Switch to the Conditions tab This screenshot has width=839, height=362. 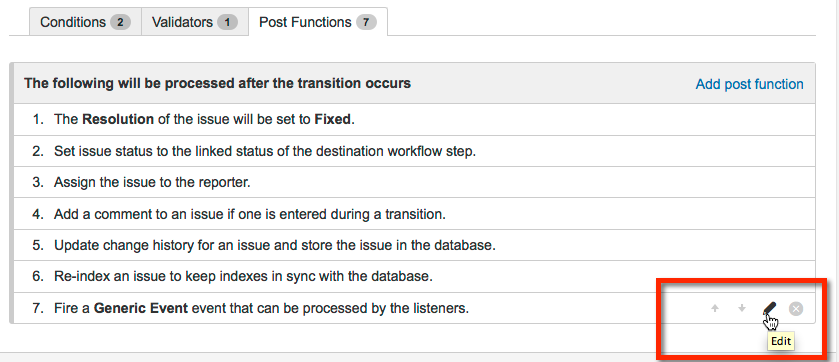click(85, 22)
